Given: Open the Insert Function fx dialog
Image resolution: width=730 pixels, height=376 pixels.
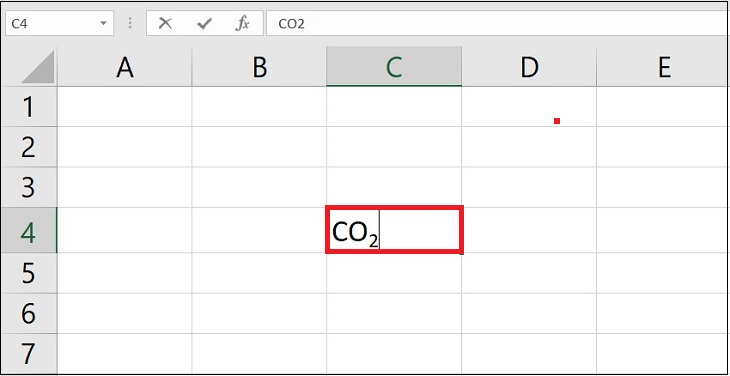Looking at the screenshot, I should coord(242,23).
